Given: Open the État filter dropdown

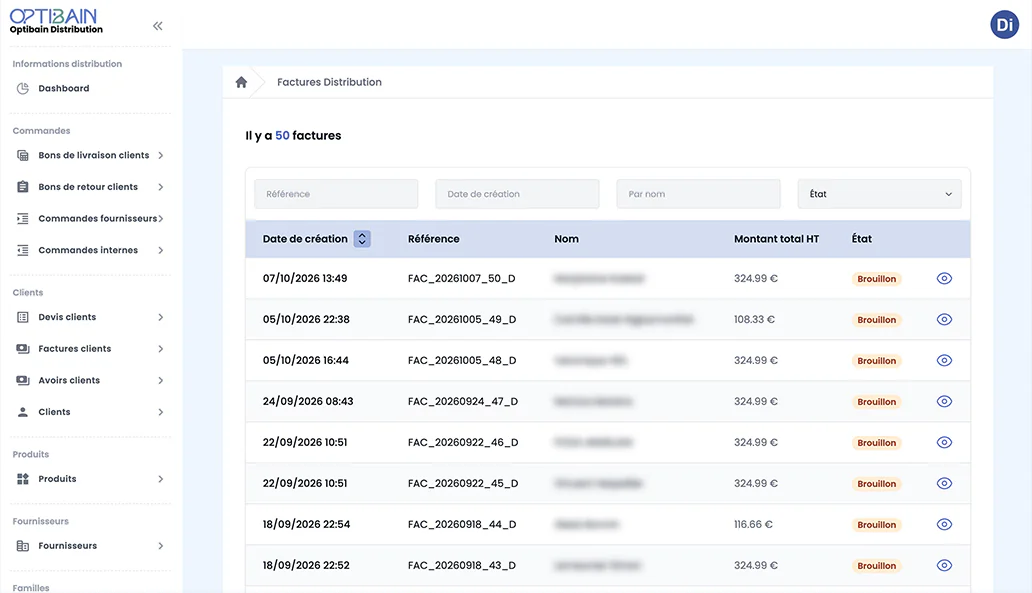Looking at the screenshot, I should (x=879, y=194).
